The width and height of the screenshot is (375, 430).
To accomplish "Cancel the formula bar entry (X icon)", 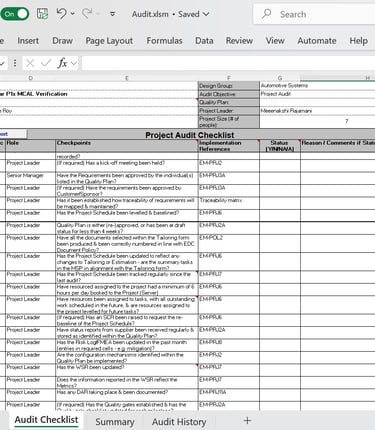I will (30, 63).
